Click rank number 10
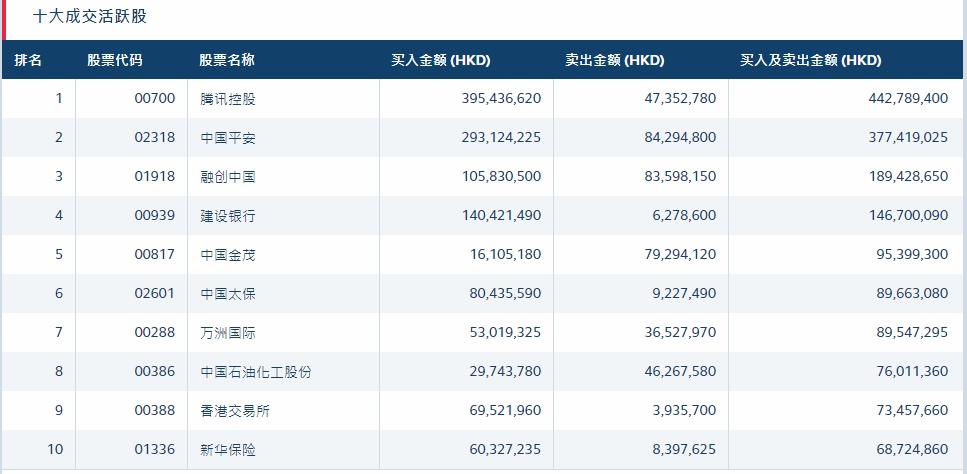This screenshot has height=474, width=967. tap(56, 449)
